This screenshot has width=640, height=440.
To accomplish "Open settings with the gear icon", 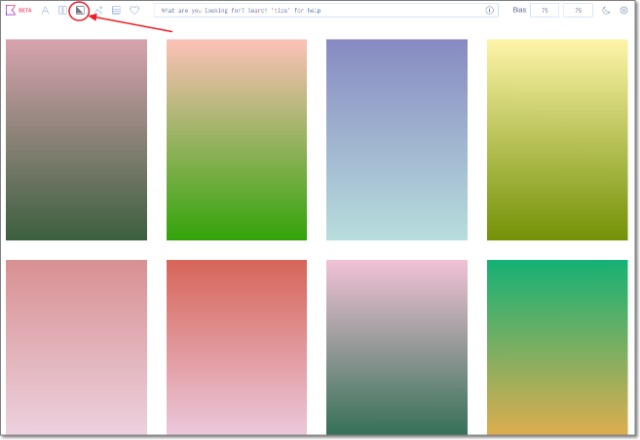I will point(624,11).
